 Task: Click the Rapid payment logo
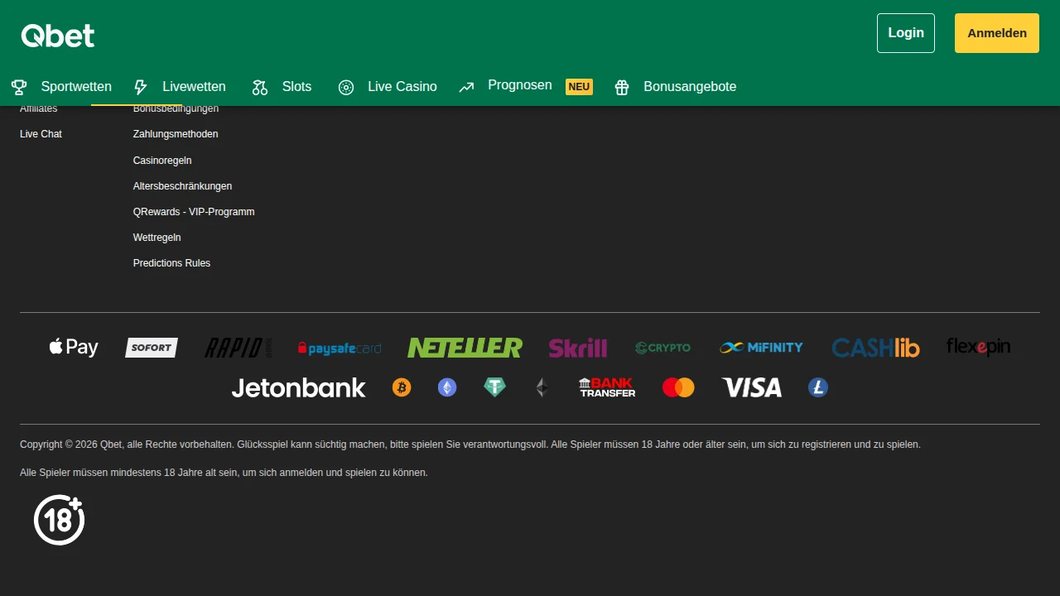(x=238, y=347)
